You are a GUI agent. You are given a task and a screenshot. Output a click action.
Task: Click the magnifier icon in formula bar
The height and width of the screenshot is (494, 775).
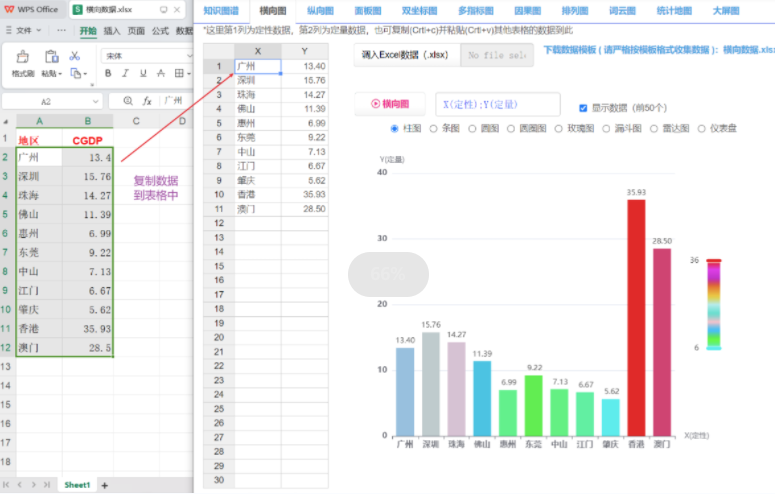tap(128, 101)
